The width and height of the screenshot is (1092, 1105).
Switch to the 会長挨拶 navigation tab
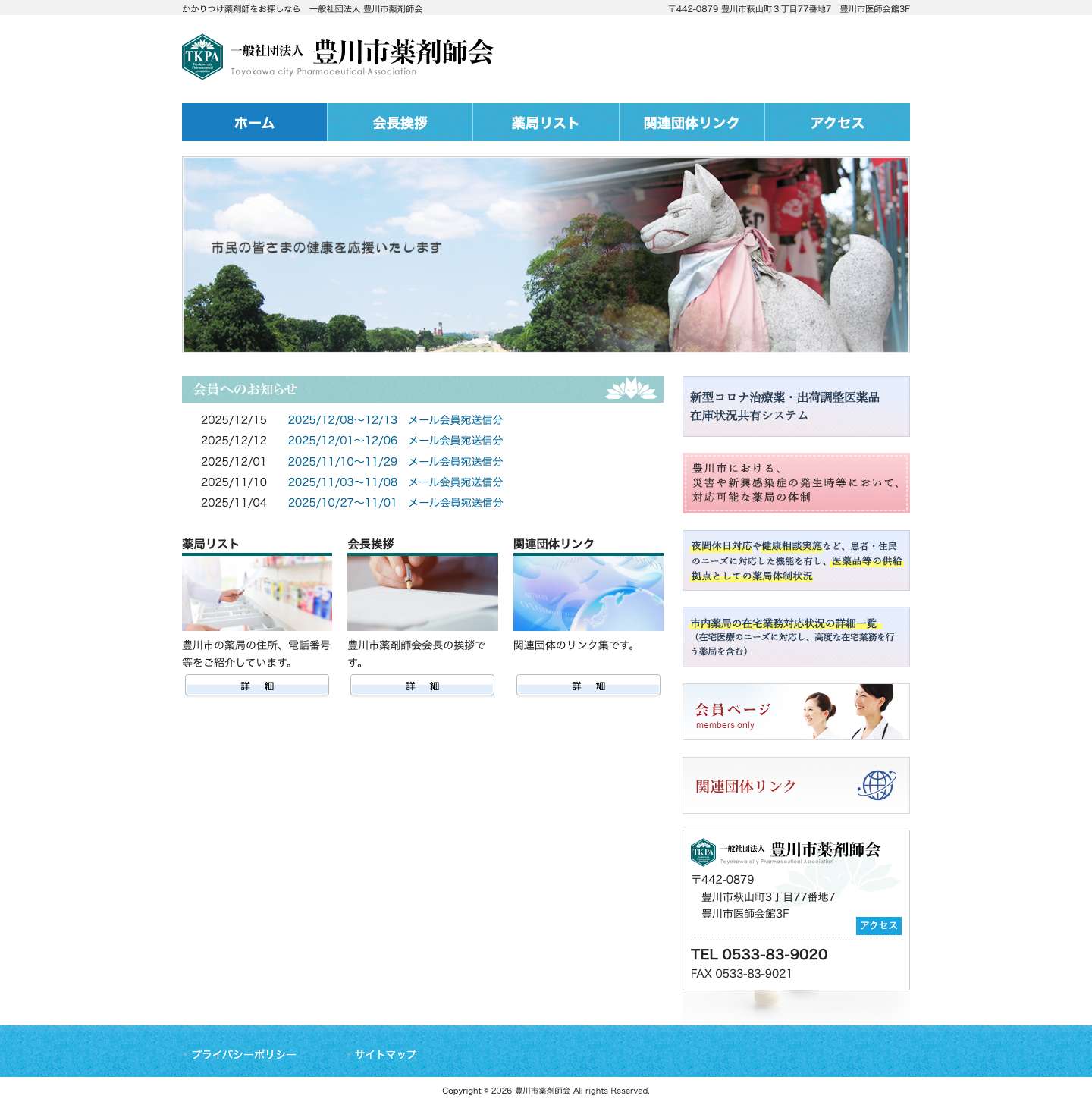(400, 122)
